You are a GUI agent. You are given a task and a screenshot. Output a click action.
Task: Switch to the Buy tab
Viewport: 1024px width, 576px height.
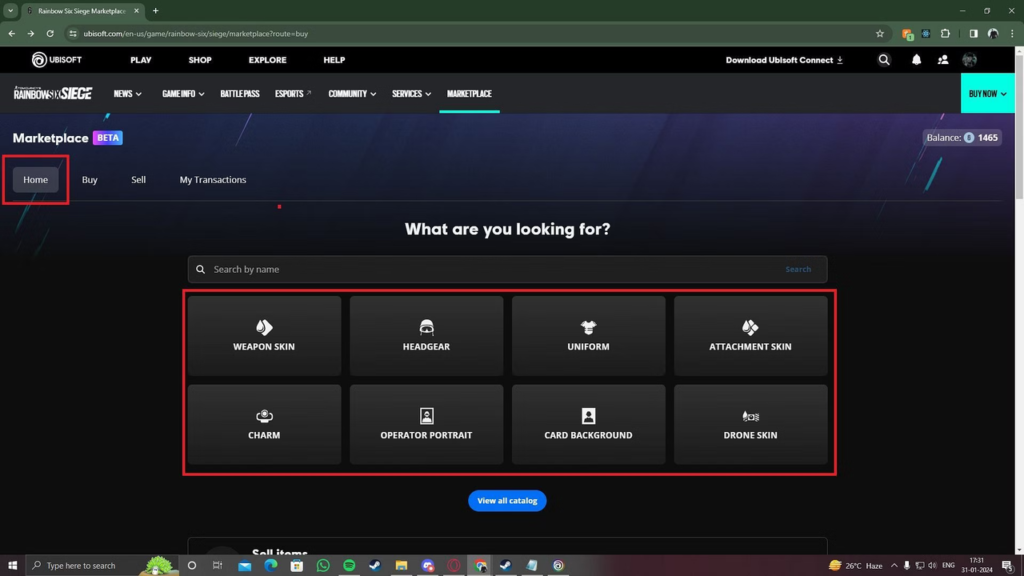[x=90, y=180]
